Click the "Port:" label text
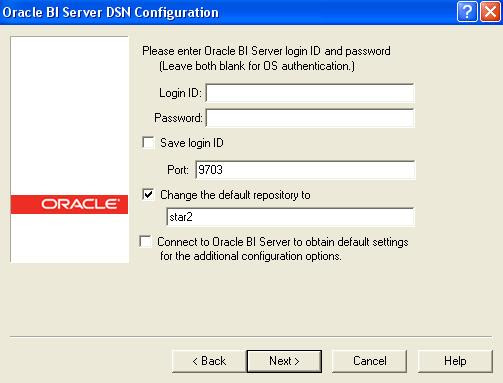The height and width of the screenshot is (383, 503). [178, 170]
